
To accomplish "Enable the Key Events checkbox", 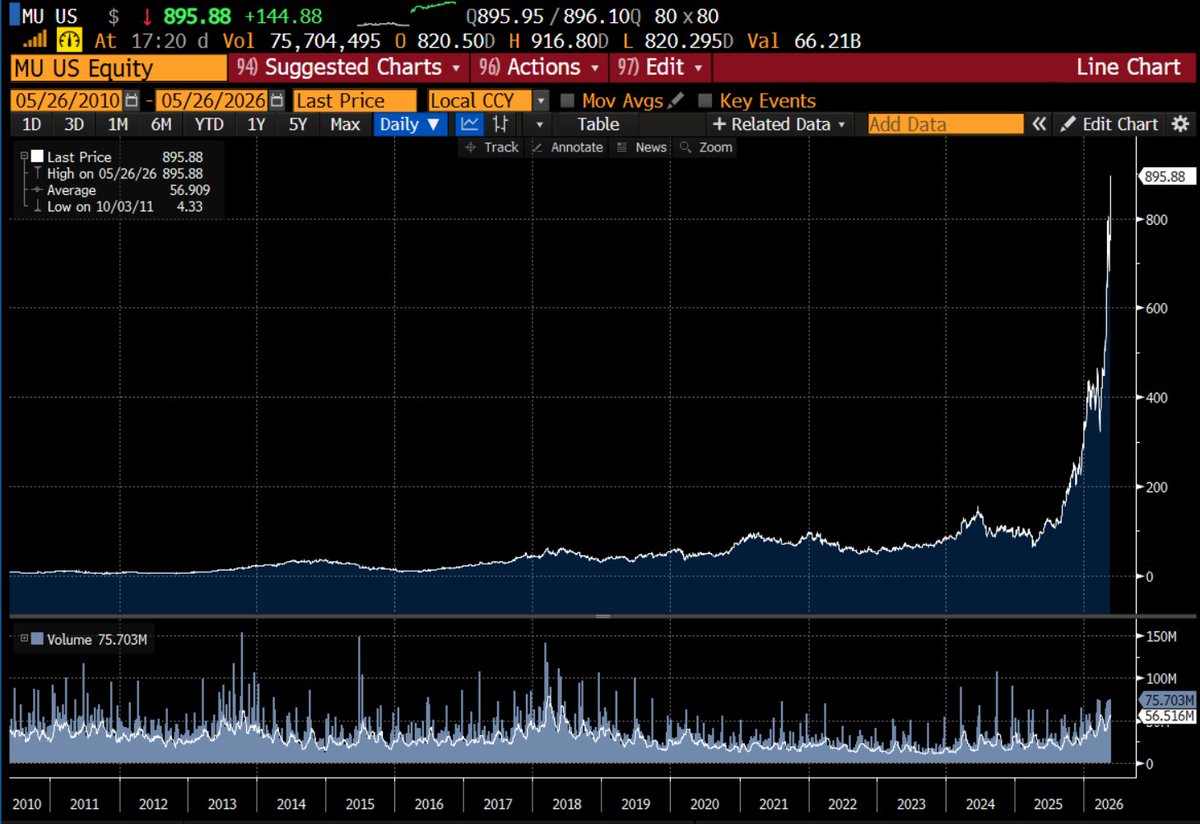I will click(705, 101).
